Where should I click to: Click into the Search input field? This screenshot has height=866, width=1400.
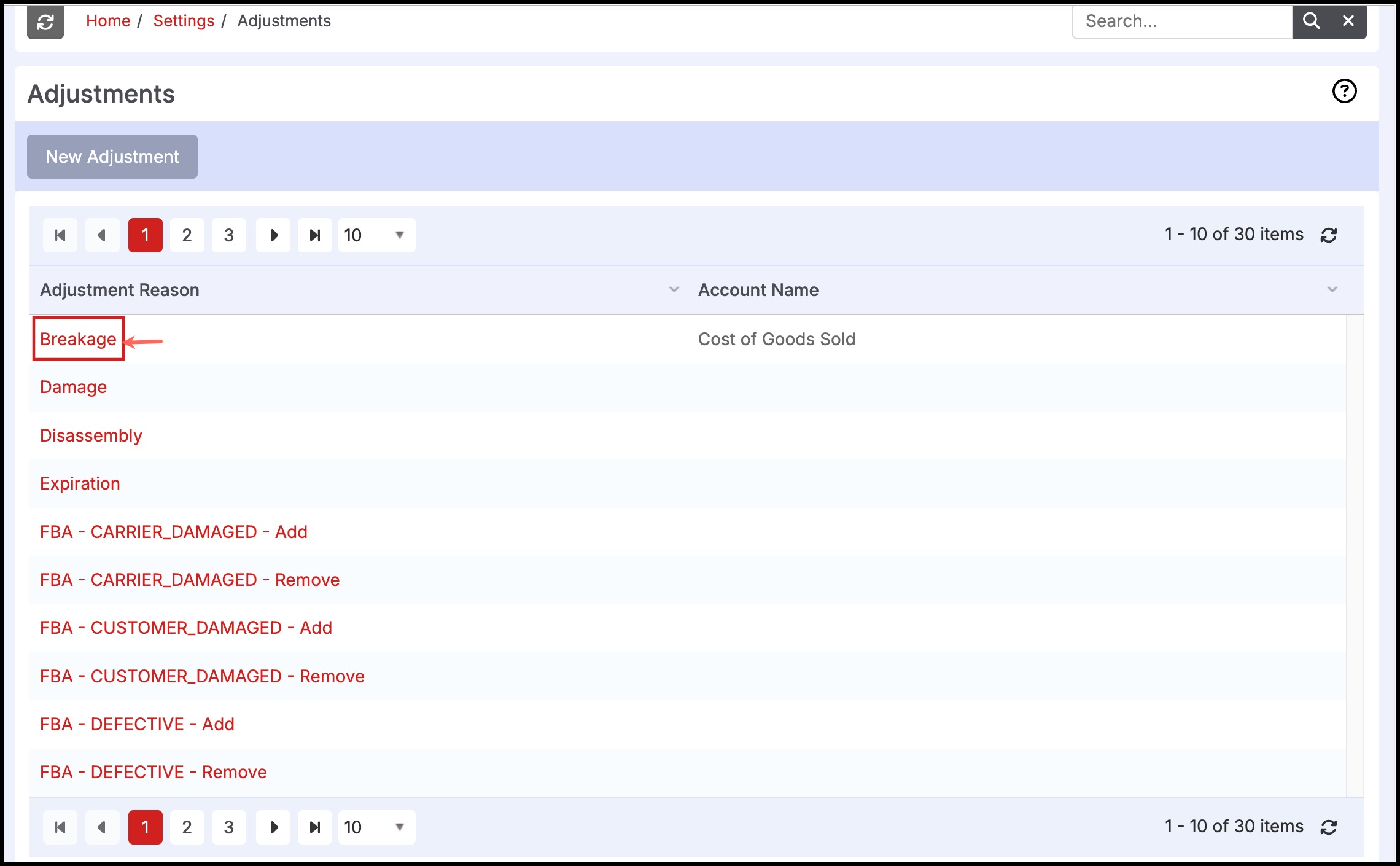pos(1182,21)
